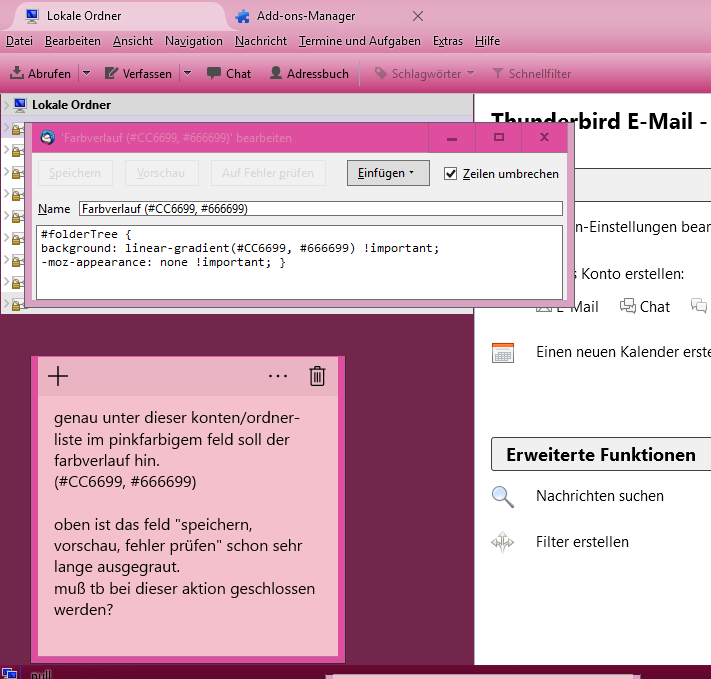
Task: Open the Ansicht menu
Action: click(133, 41)
